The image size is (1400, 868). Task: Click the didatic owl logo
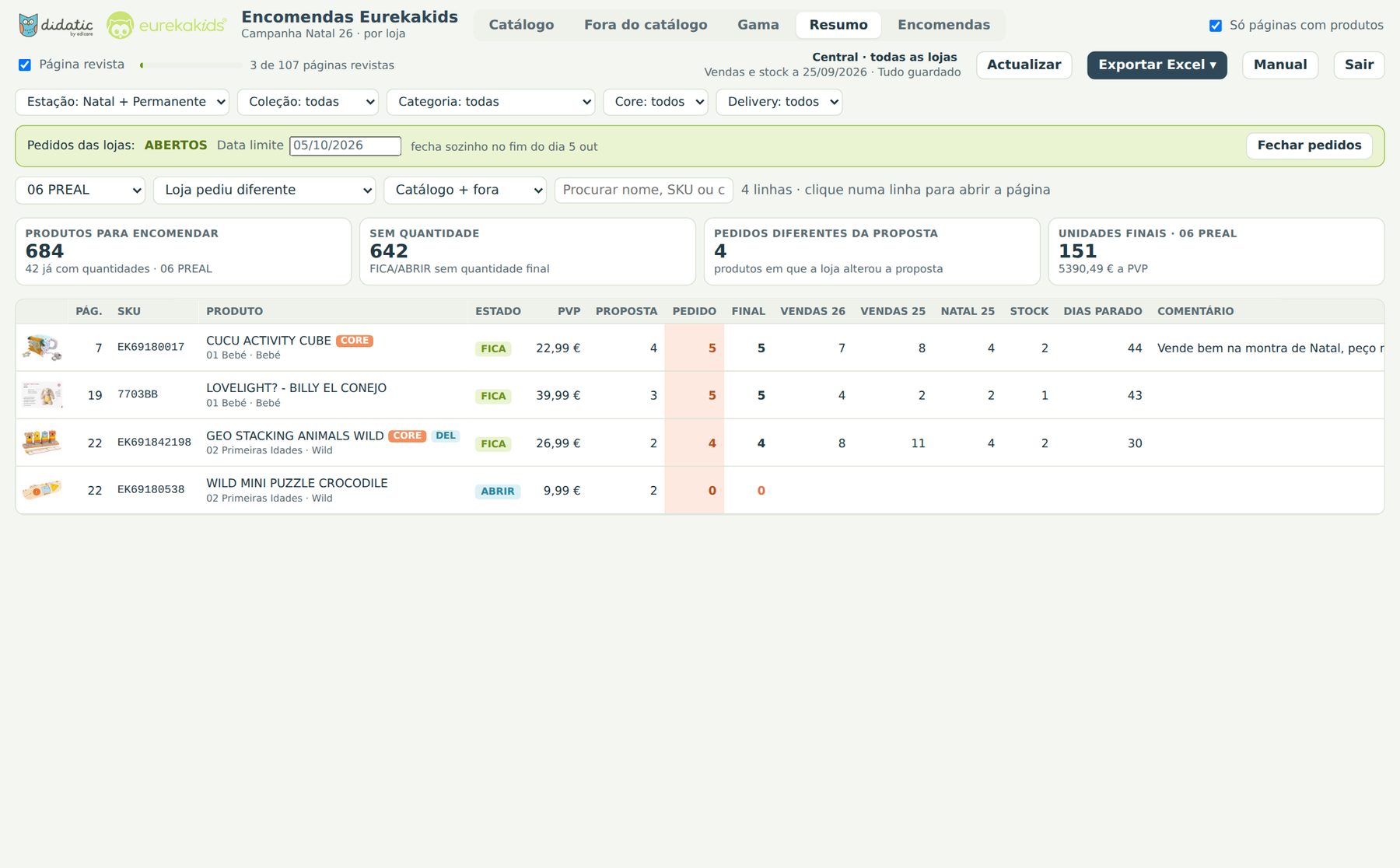[x=56, y=25]
